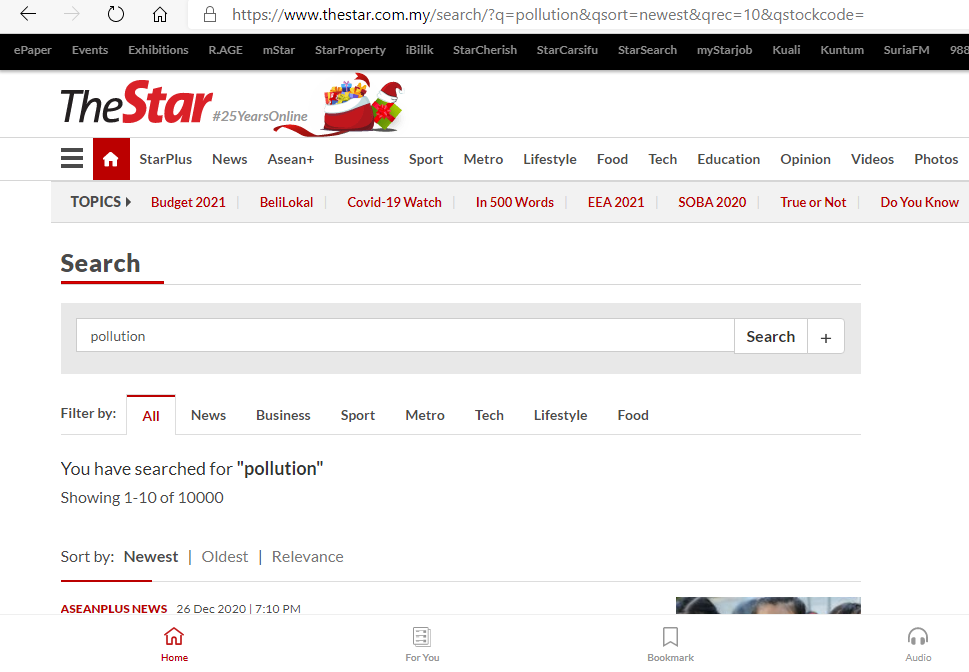Click in the pollution search input field
This screenshot has height=672, width=969.
[x=405, y=336]
